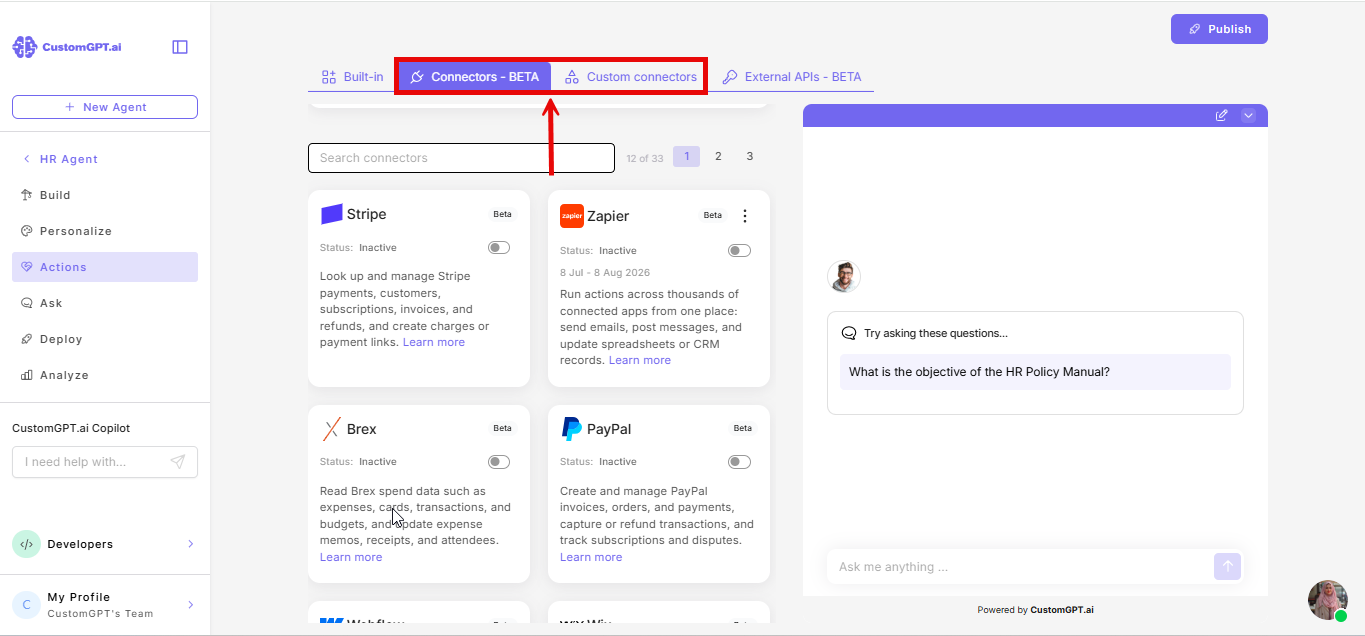Click the Stripe logo icon

[x=332, y=214]
